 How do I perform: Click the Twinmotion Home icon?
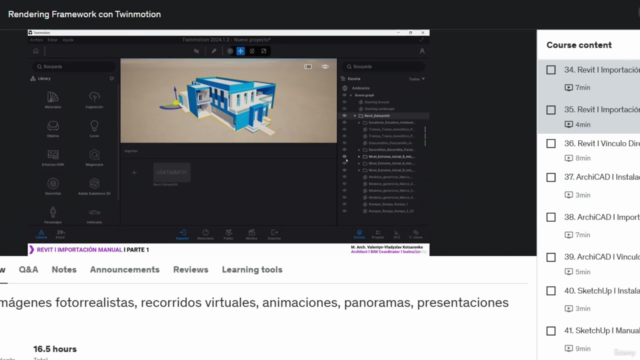pyautogui.click(x=36, y=51)
